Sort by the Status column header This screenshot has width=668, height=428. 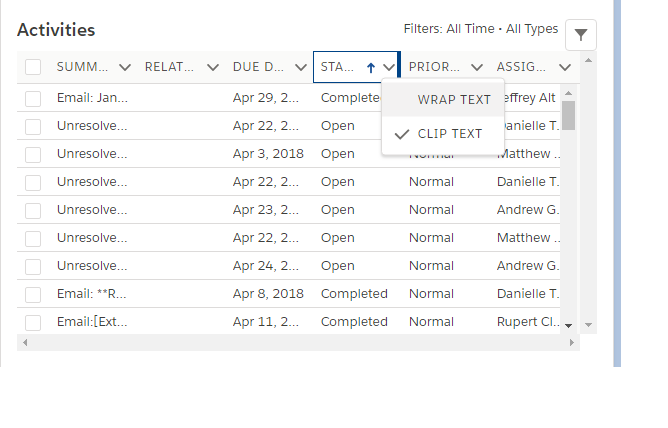336,68
